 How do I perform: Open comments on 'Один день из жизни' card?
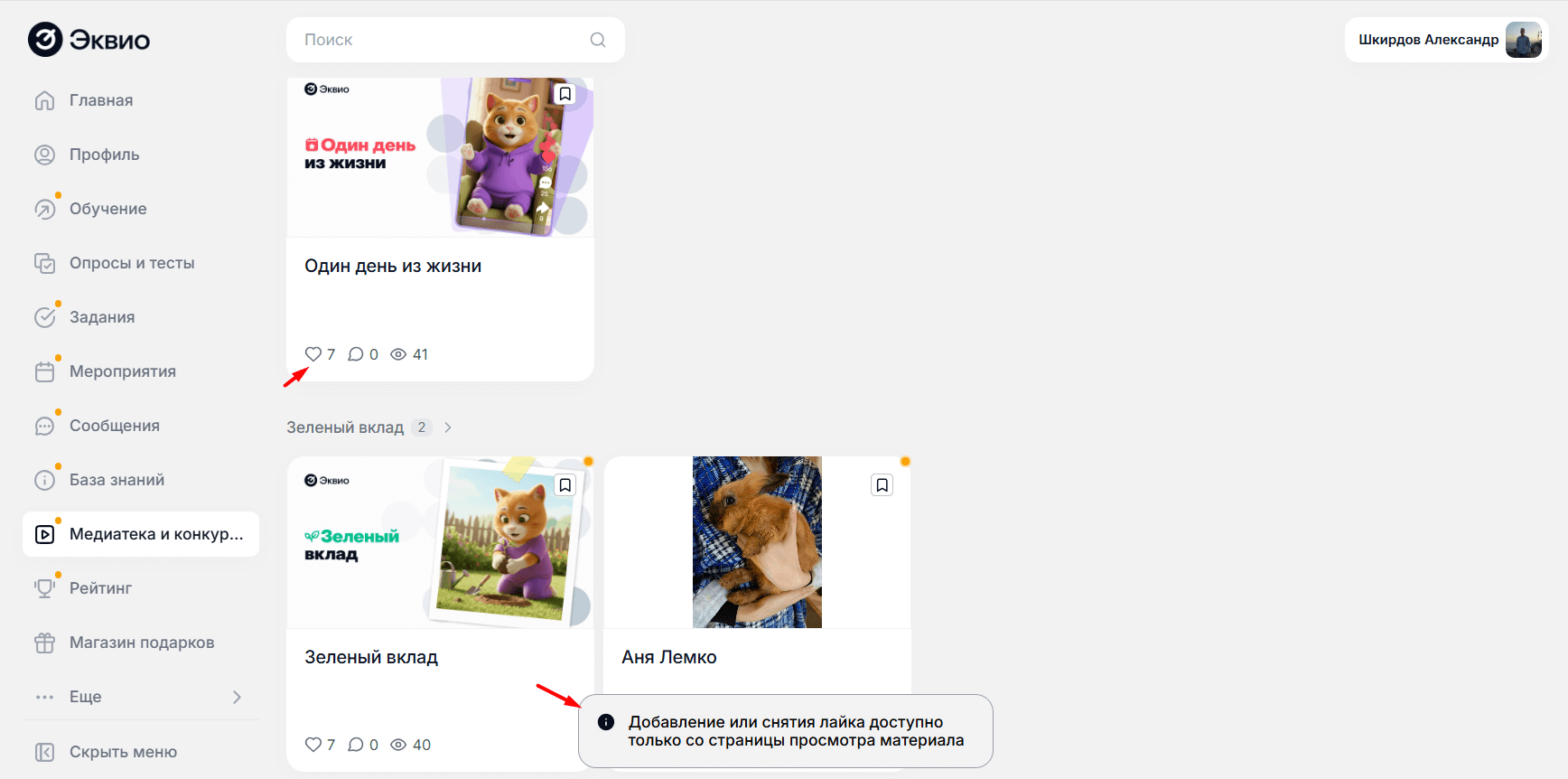[x=356, y=354]
